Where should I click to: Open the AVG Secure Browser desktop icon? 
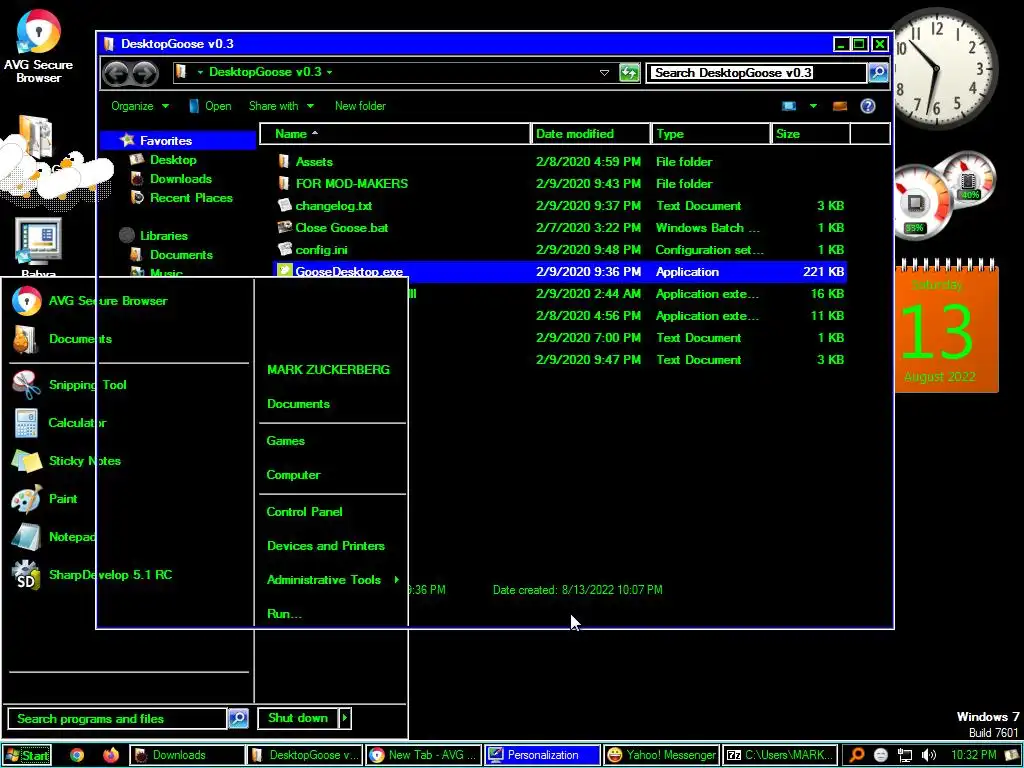(x=38, y=46)
